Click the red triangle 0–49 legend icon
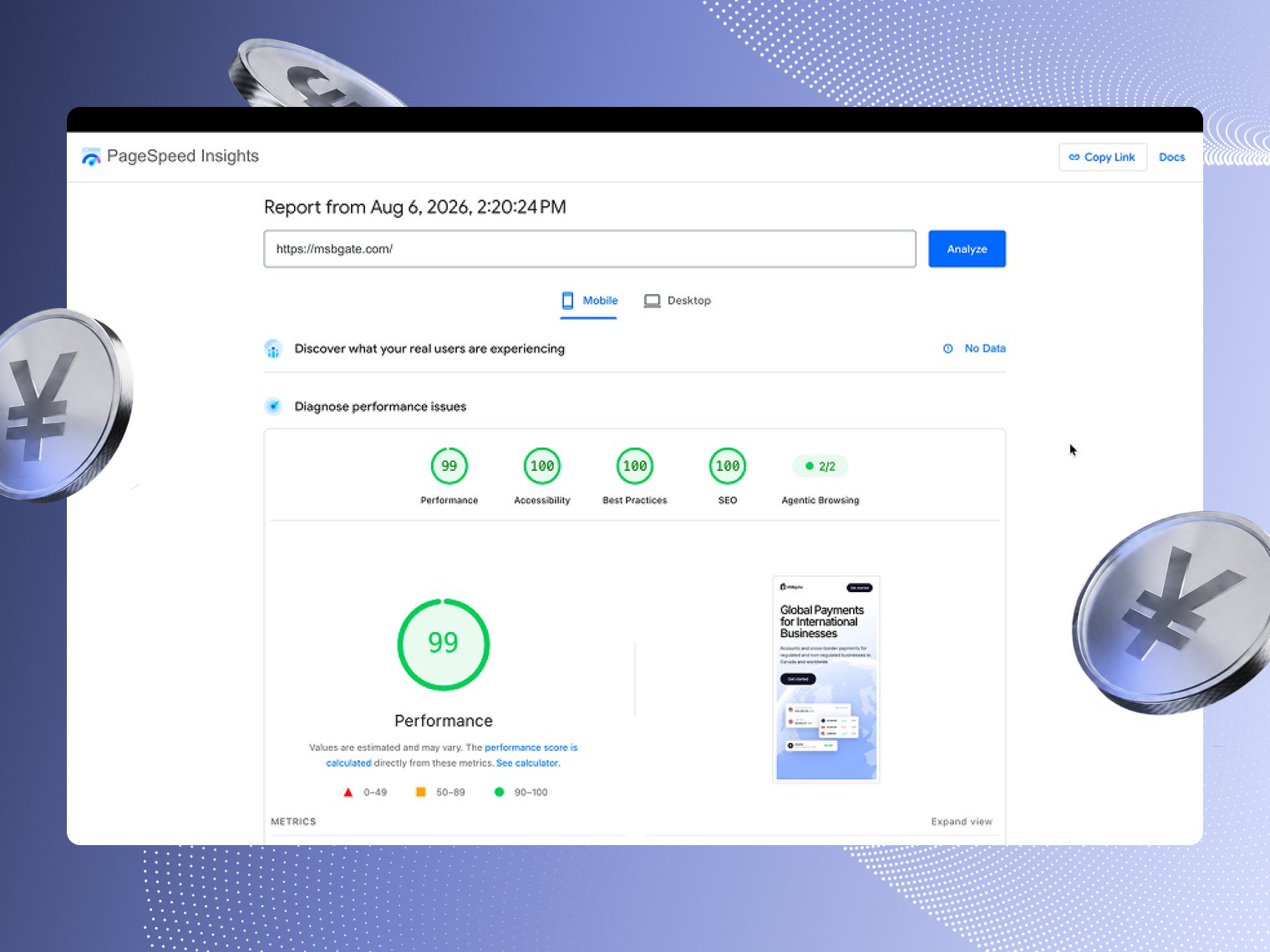The height and width of the screenshot is (952, 1270). pos(348,792)
